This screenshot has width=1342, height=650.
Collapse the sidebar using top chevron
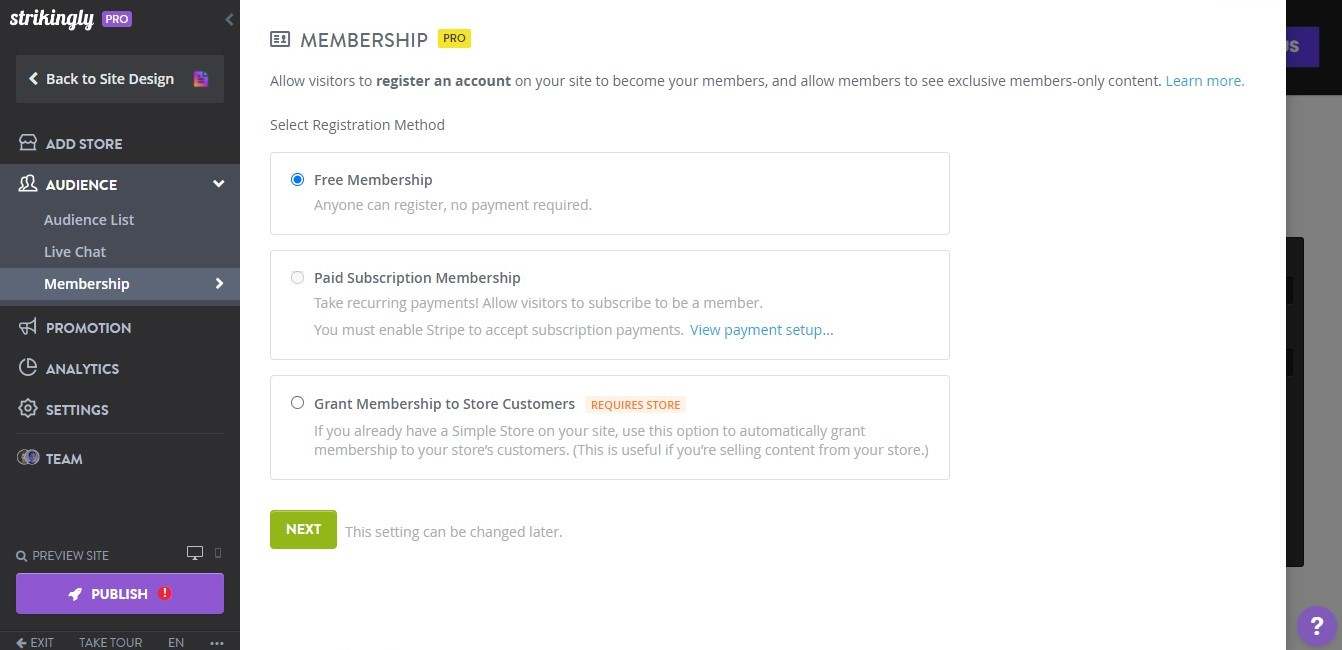[x=229, y=19]
